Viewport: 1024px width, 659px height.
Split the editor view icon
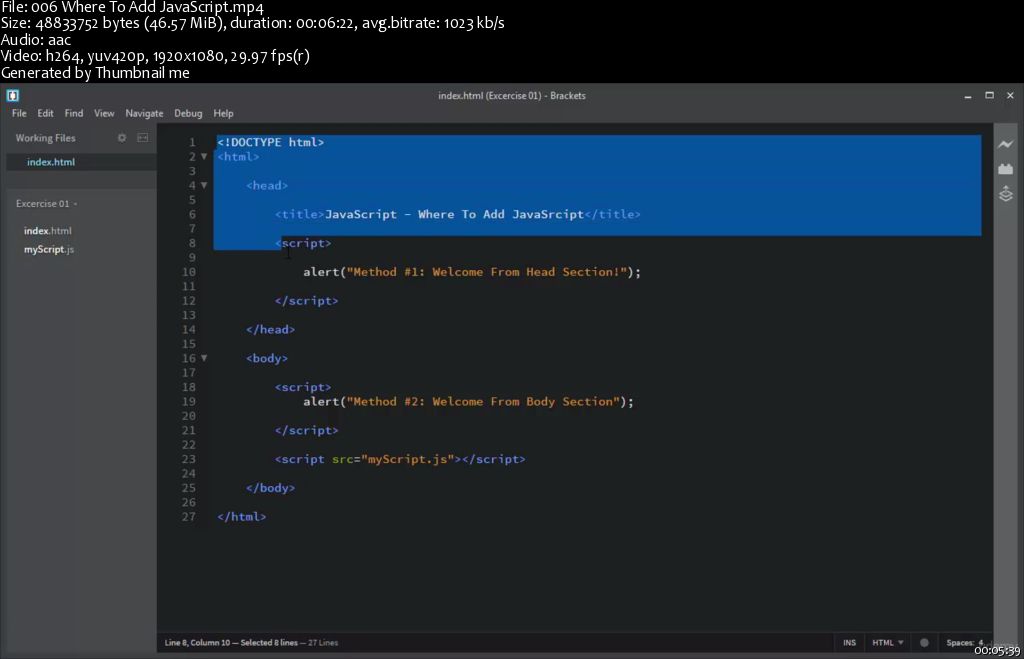[x=142, y=138]
